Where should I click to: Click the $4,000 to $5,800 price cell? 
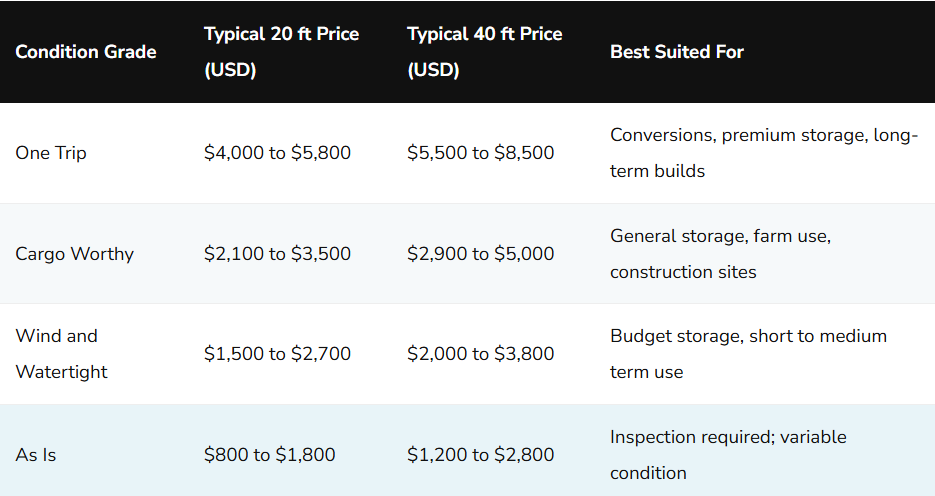point(277,153)
